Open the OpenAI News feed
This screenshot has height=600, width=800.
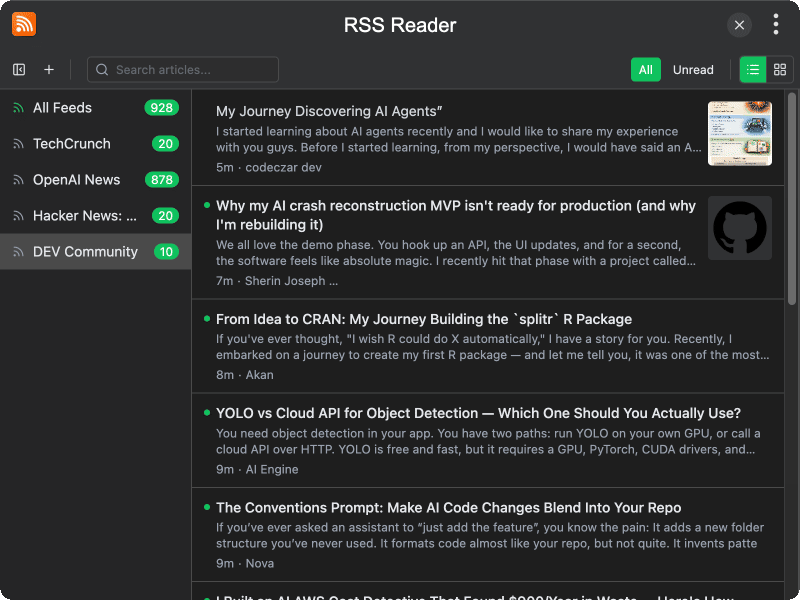pyautogui.click(x=76, y=180)
